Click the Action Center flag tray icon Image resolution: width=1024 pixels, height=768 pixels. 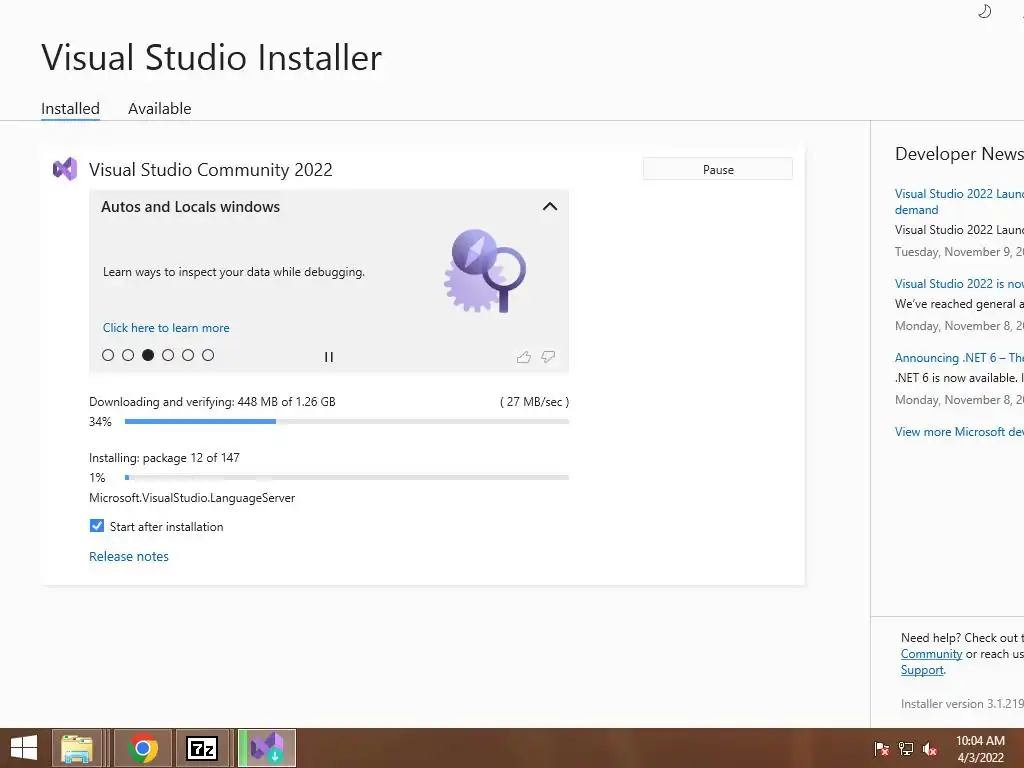pyautogui.click(x=881, y=749)
